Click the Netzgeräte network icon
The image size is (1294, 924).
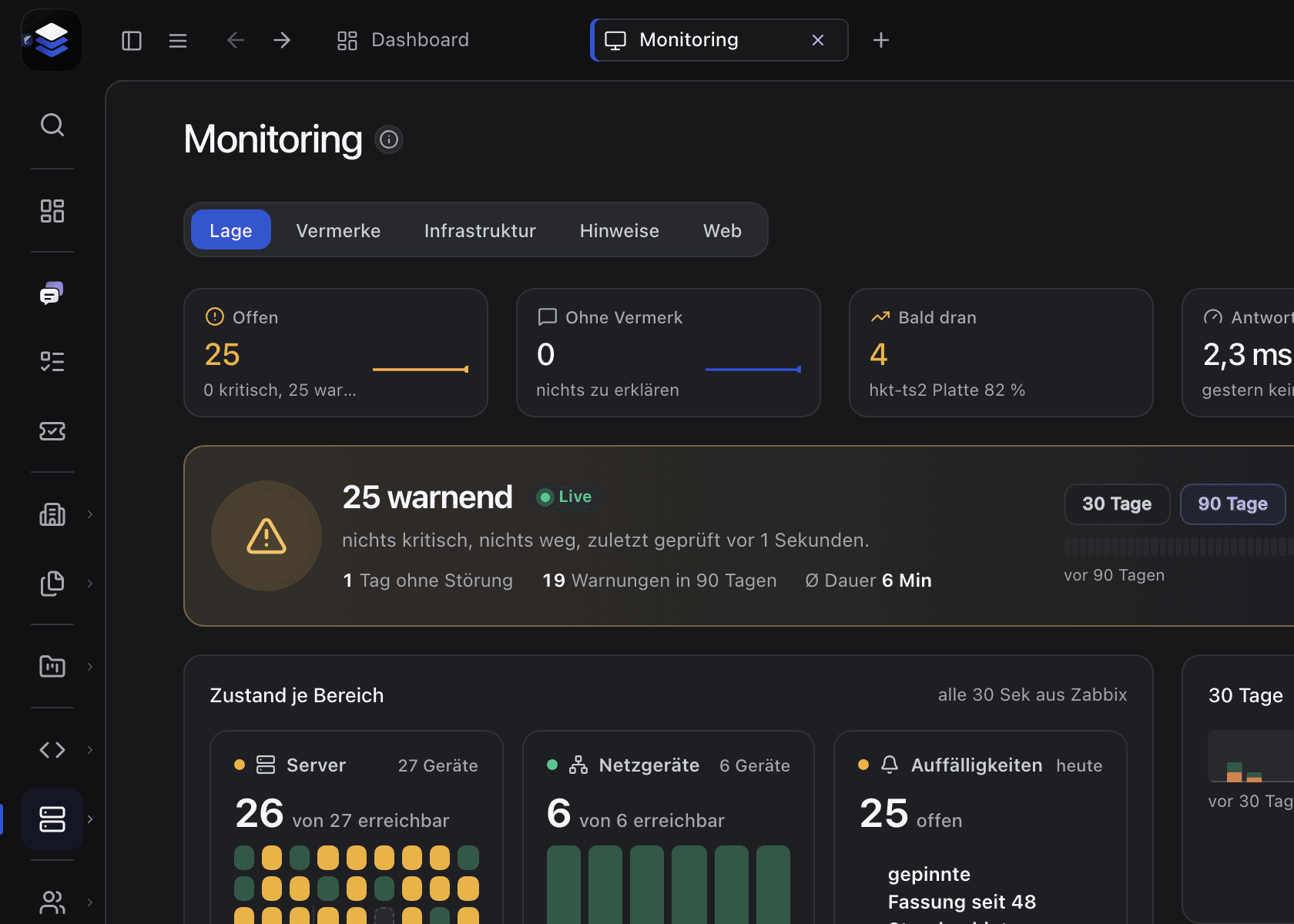pos(578,765)
